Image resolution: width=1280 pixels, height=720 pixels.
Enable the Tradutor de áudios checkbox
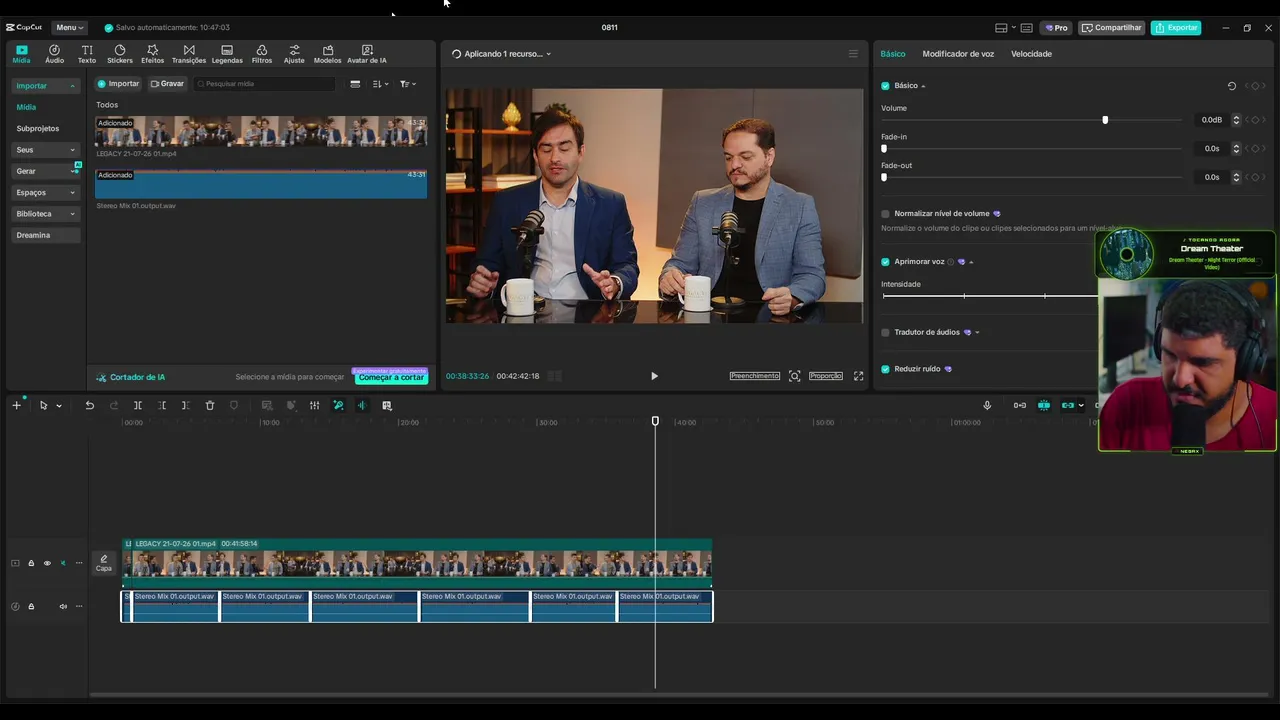(x=885, y=332)
